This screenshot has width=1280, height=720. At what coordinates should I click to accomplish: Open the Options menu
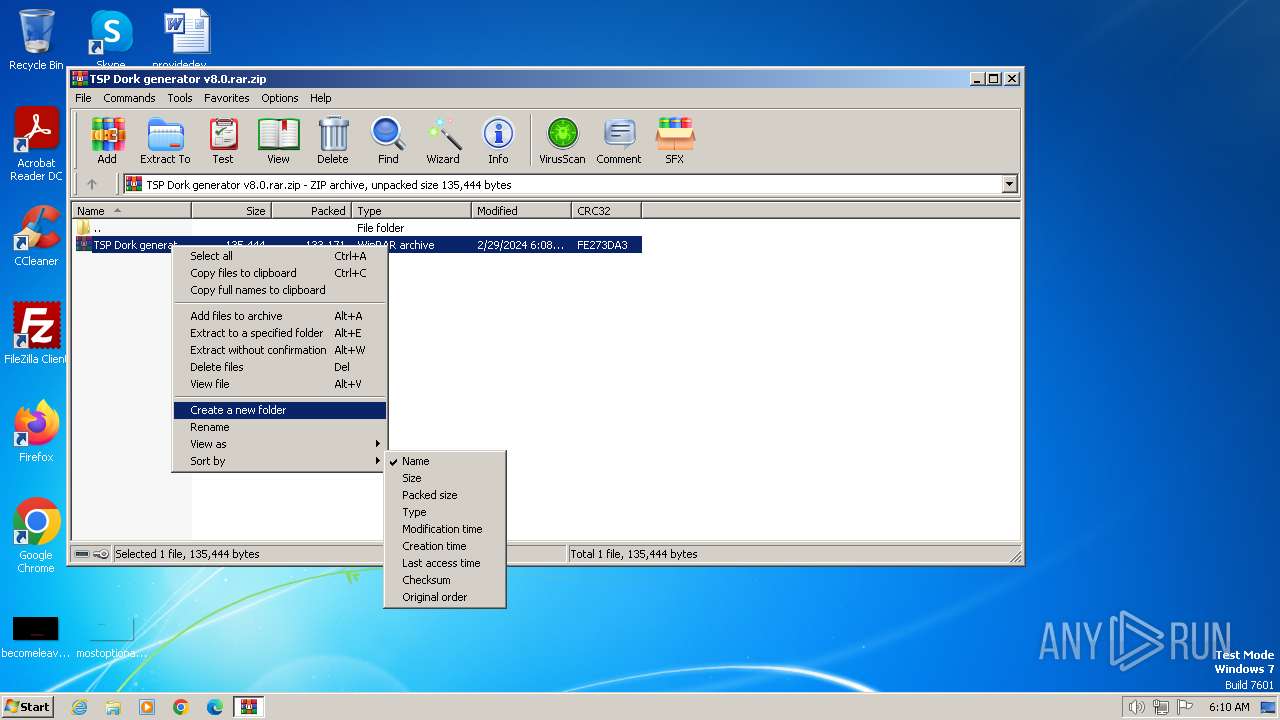pyautogui.click(x=280, y=98)
